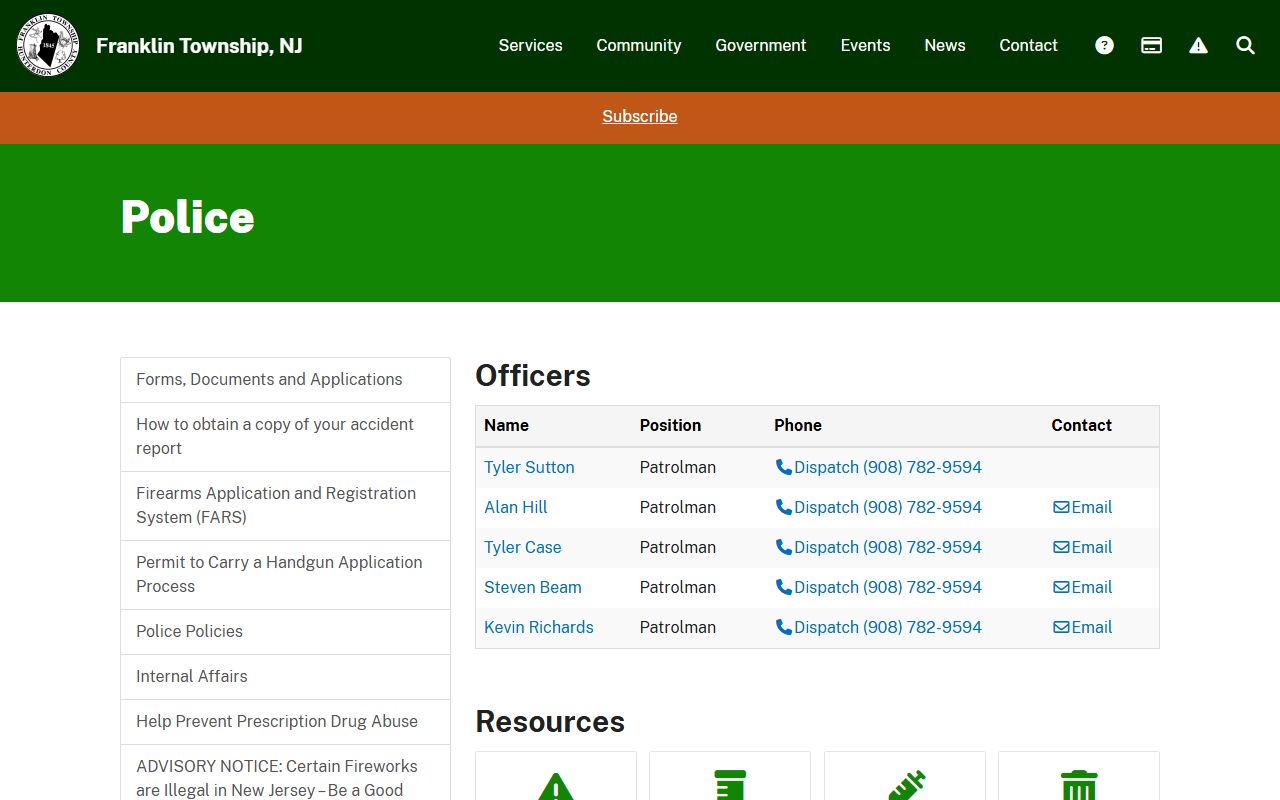Screen dimensions: 1280x800
Task: Click the Officers heading
Action: [x=533, y=376]
